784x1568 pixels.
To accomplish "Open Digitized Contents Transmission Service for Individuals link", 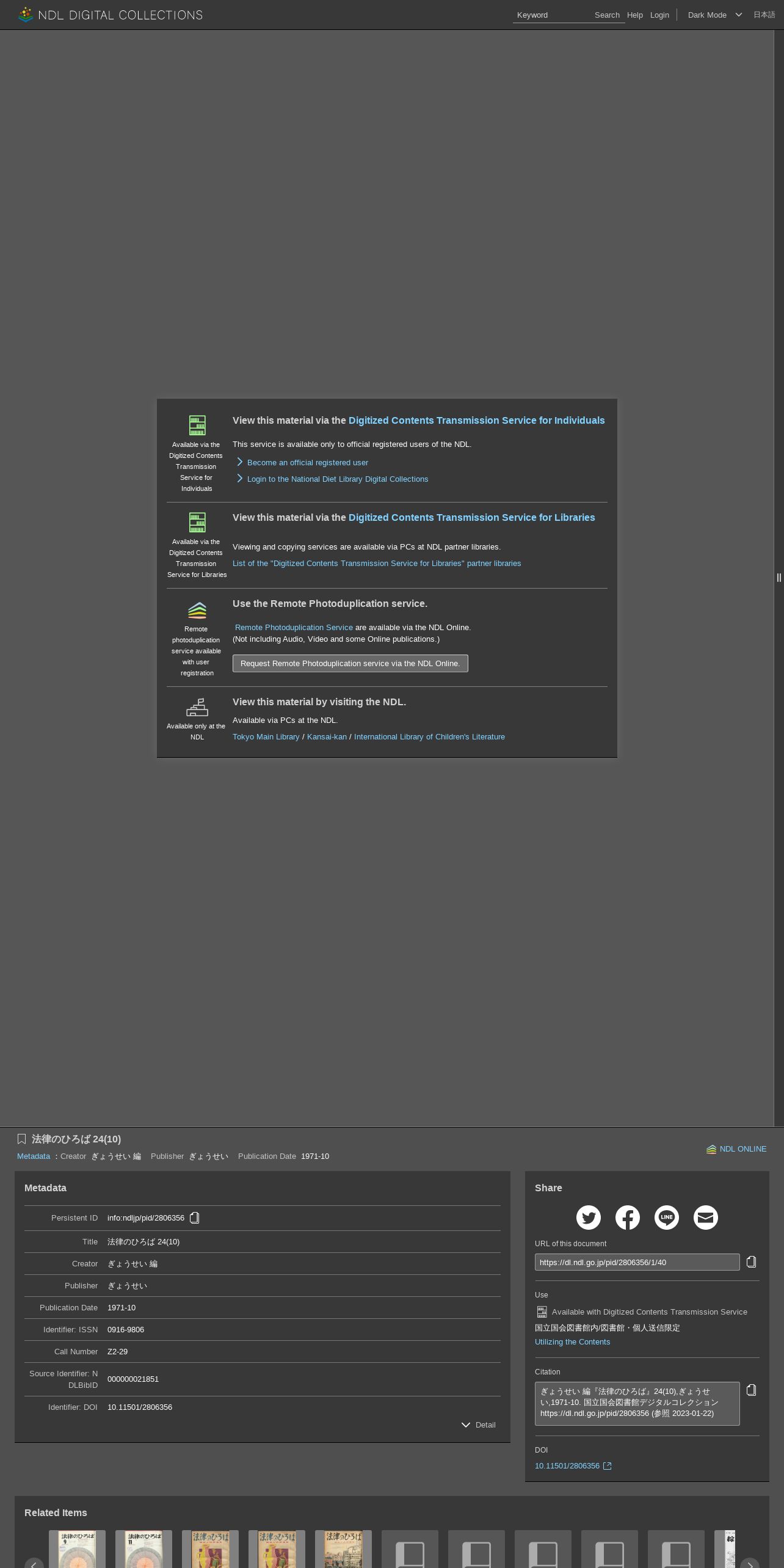I will coord(476,420).
